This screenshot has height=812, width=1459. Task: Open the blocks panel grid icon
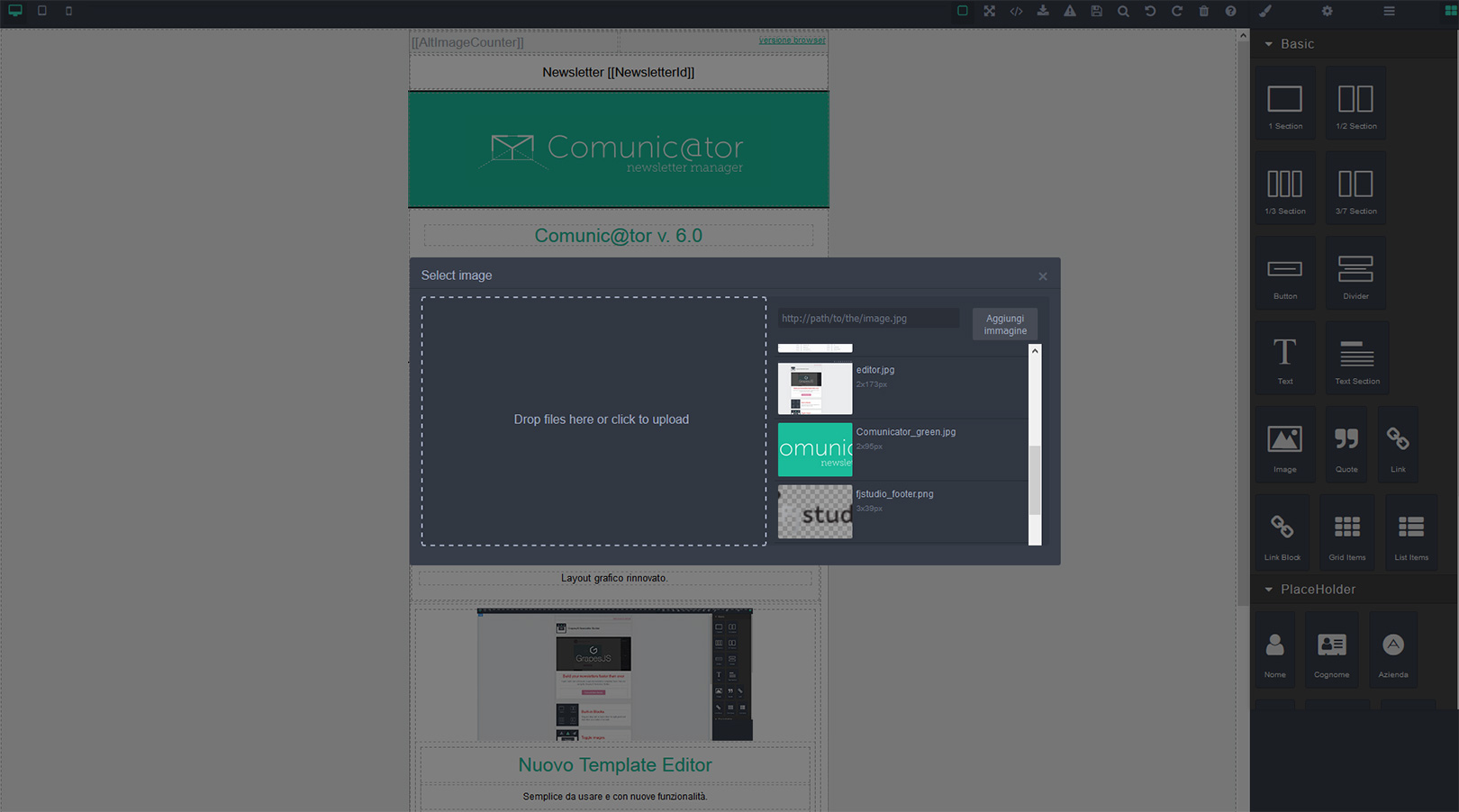point(1450,11)
